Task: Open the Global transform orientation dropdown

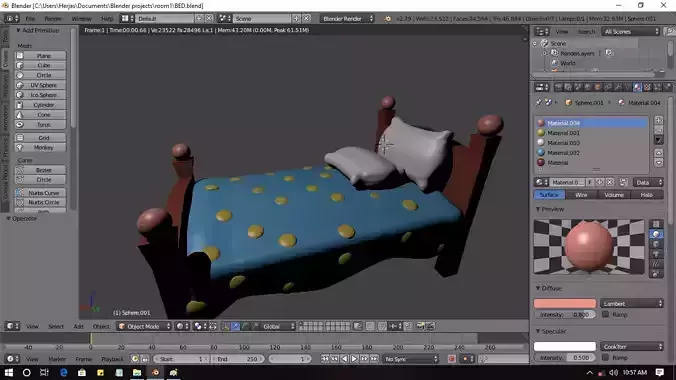Action: pyautogui.click(x=279, y=327)
